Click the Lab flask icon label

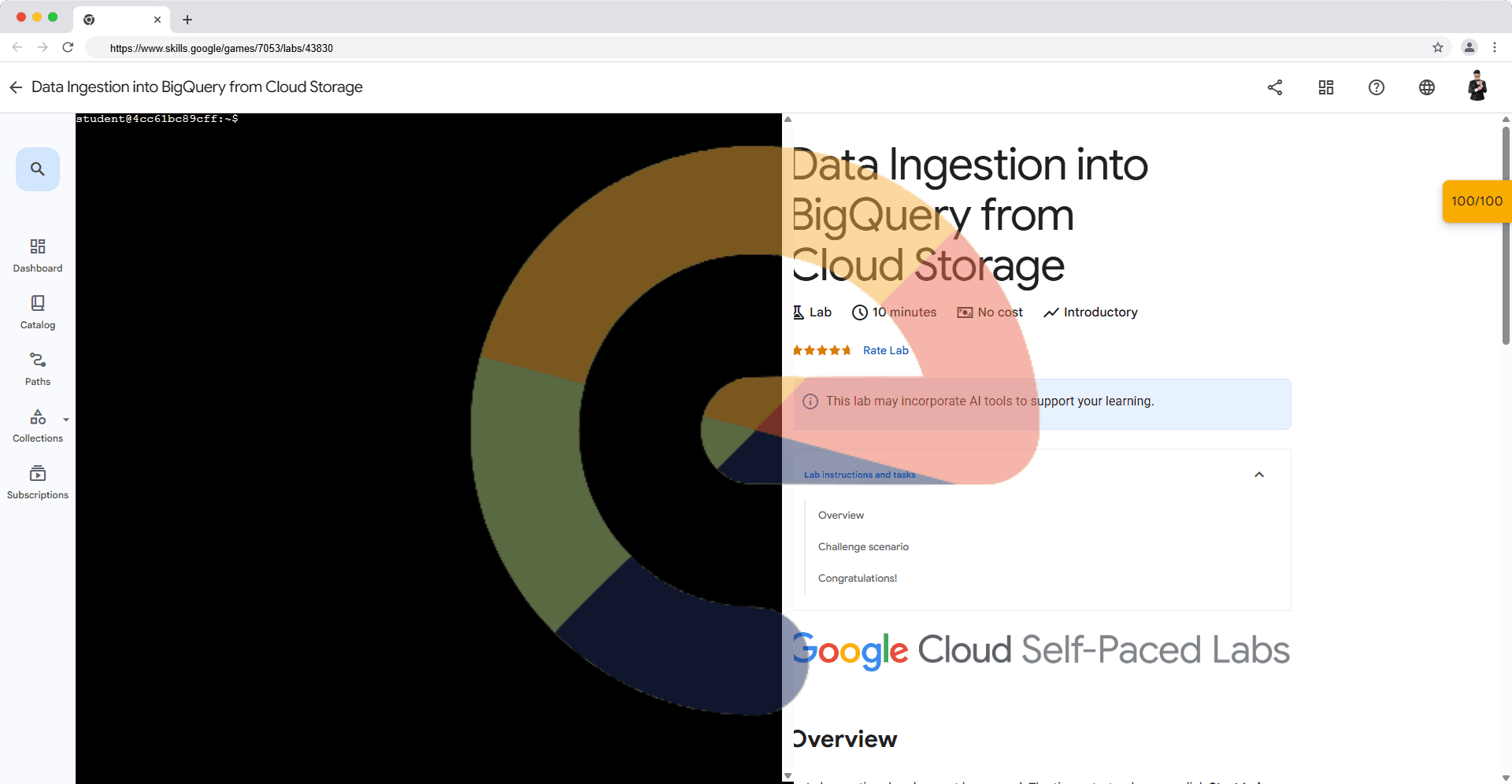click(812, 312)
